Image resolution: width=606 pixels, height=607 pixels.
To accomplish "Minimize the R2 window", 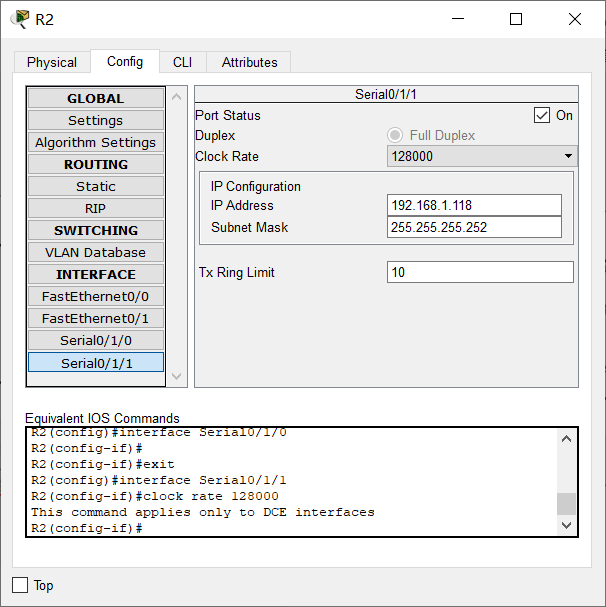I will click(x=458, y=19).
